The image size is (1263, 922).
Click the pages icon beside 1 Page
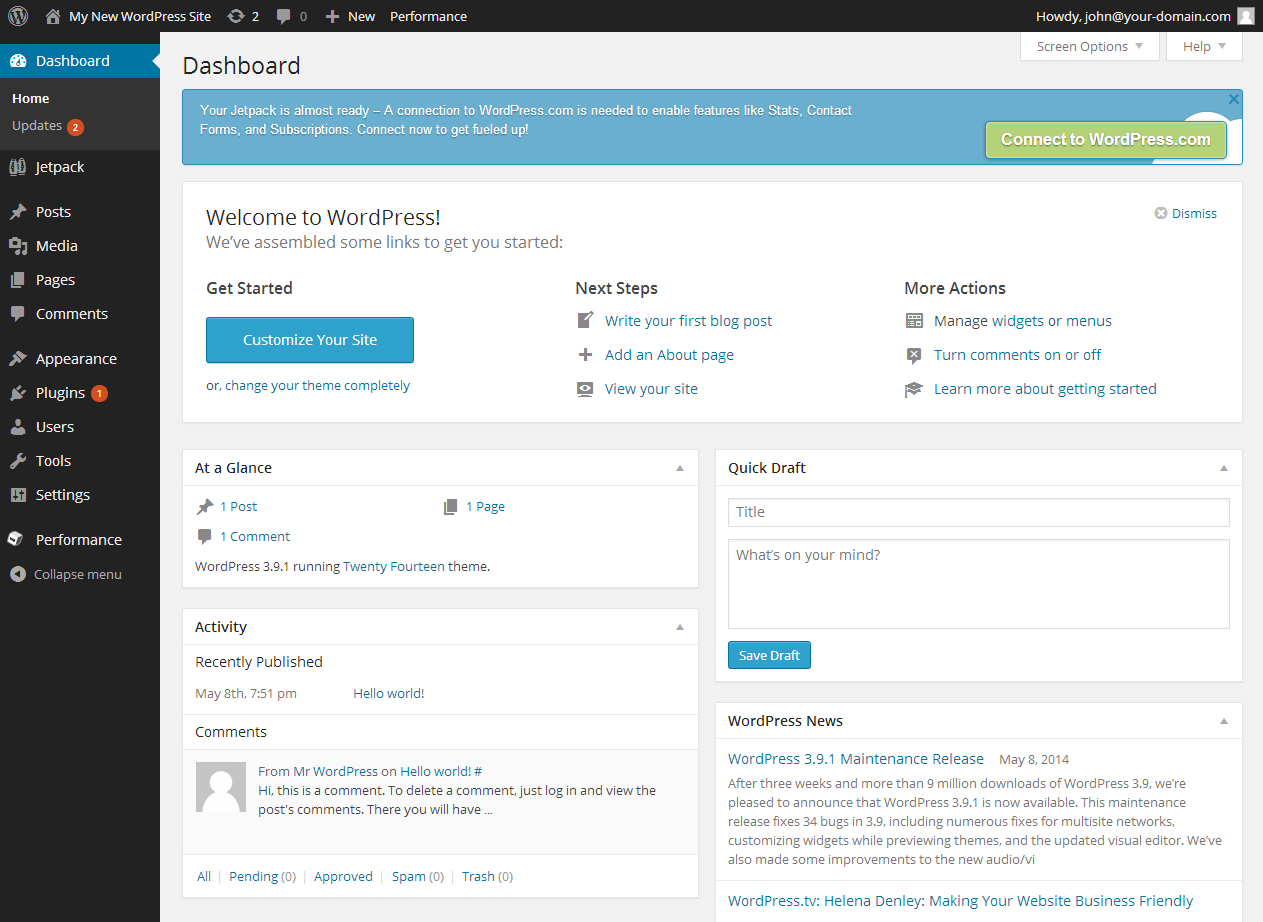pos(451,507)
